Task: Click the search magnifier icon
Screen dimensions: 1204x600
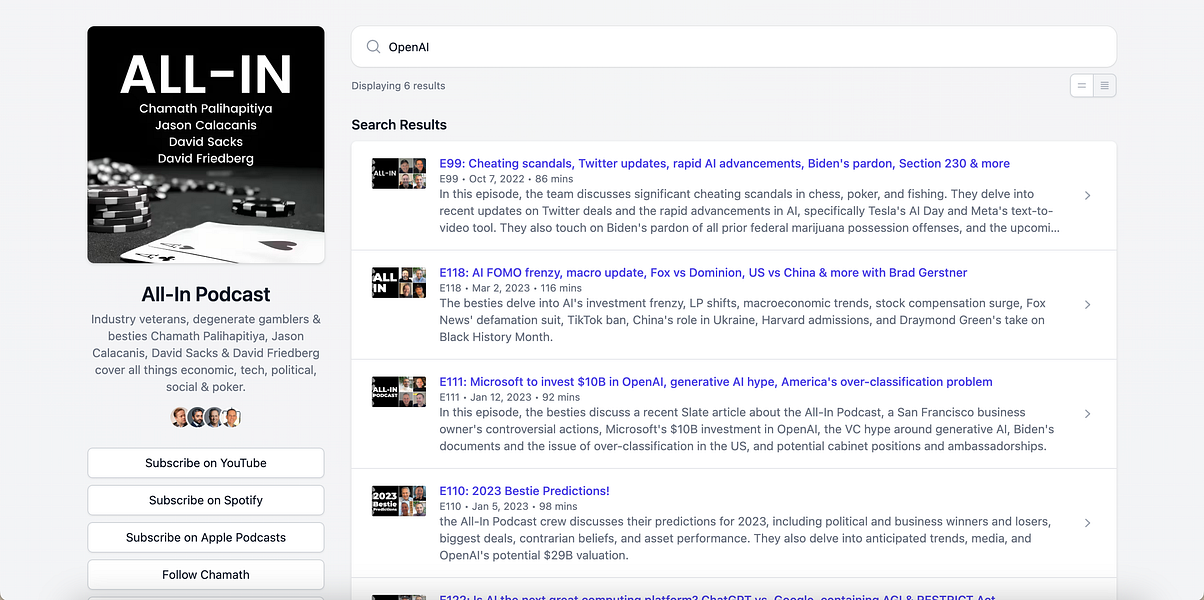Action: [373, 47]
